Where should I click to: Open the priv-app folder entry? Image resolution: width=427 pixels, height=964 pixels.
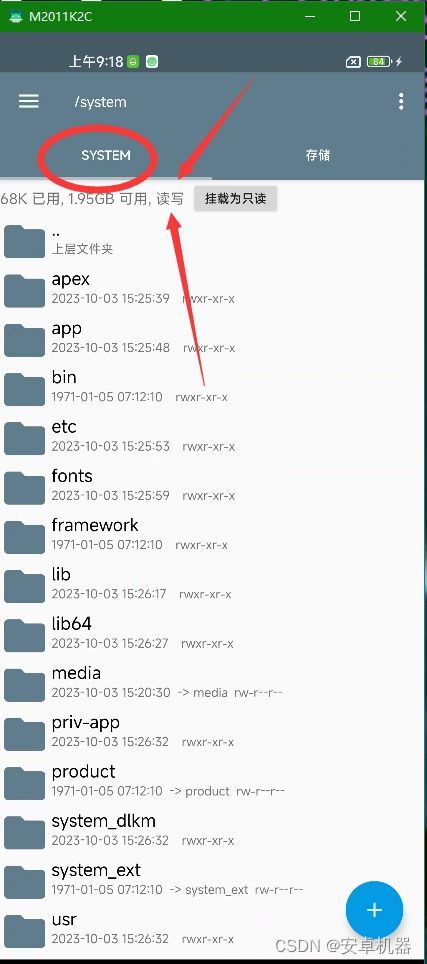(213, 732)
